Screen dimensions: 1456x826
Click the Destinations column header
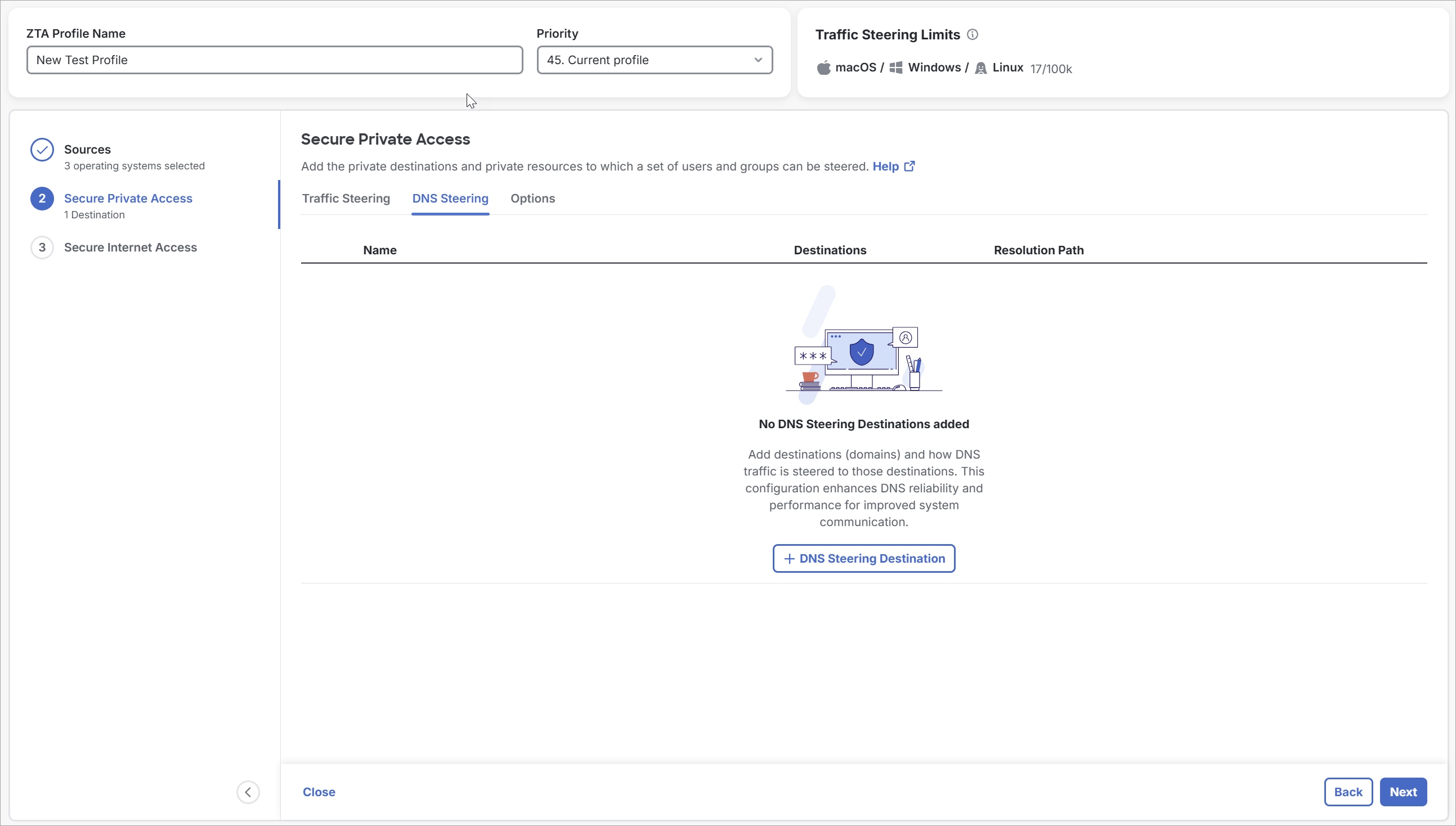point(830,250)
